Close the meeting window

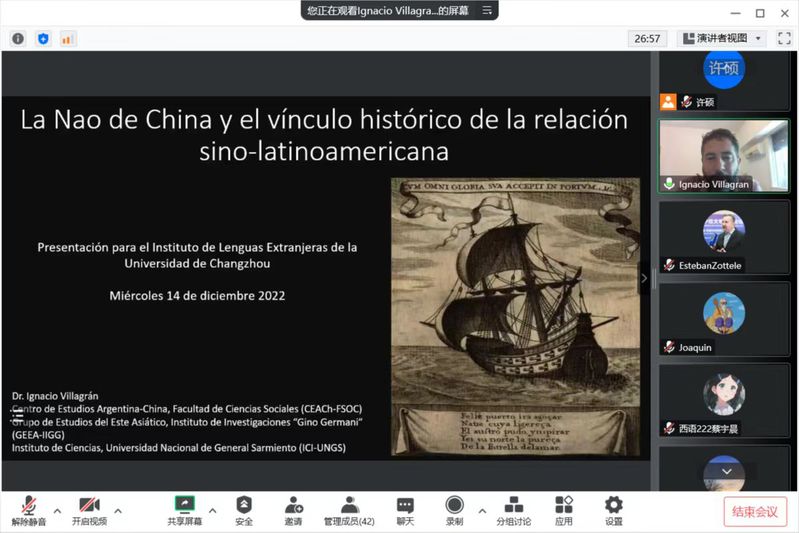(785, 13)
